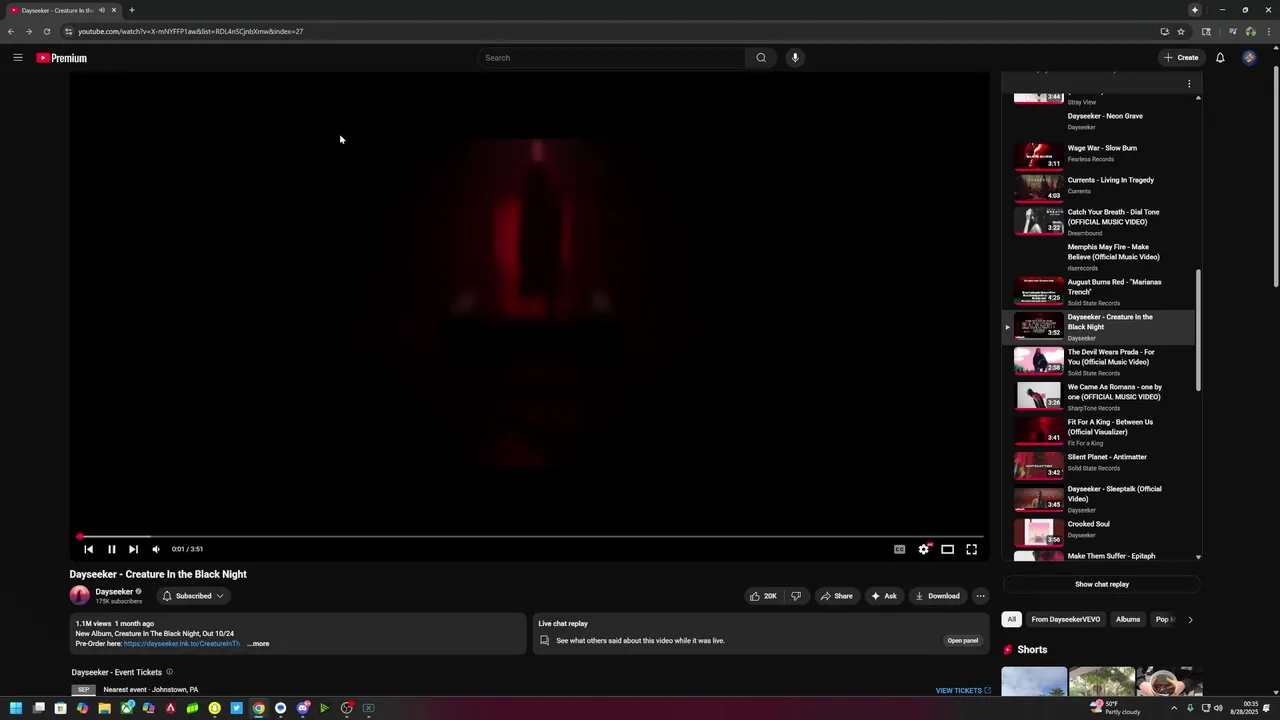Image resolution: width=1280 pixels, height=720 pixels.
Task: Play Catch Your Breath - Dial Tone
Action: (1098, 221)
